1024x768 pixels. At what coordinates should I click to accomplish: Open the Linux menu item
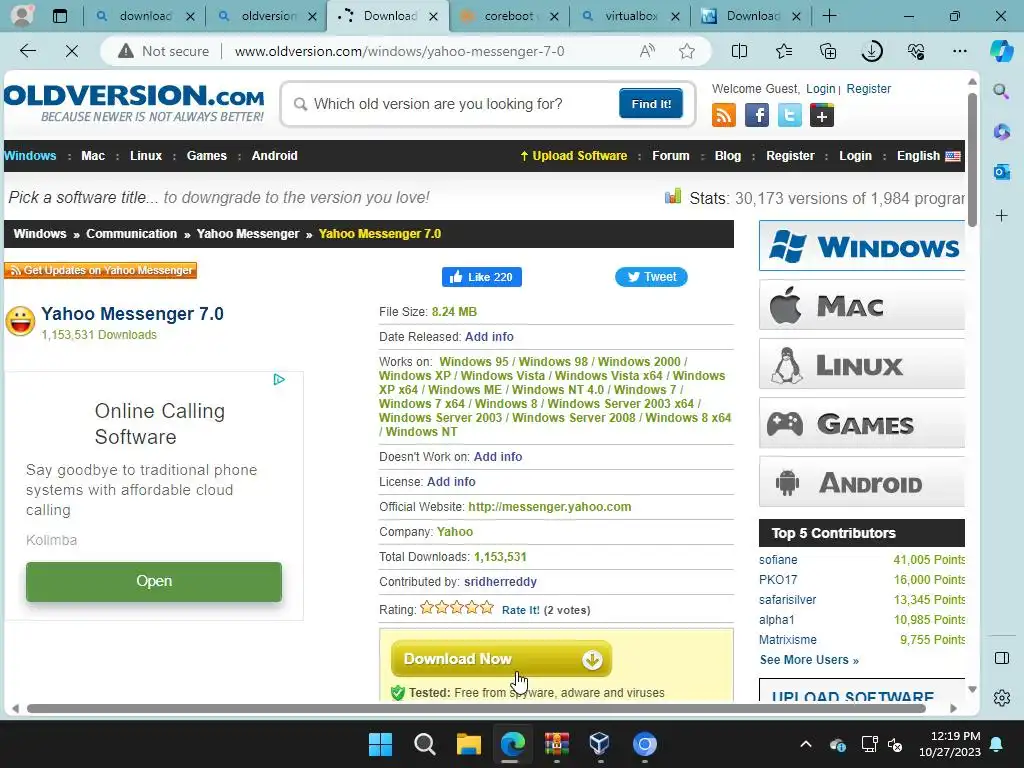[x=146, y=155]
